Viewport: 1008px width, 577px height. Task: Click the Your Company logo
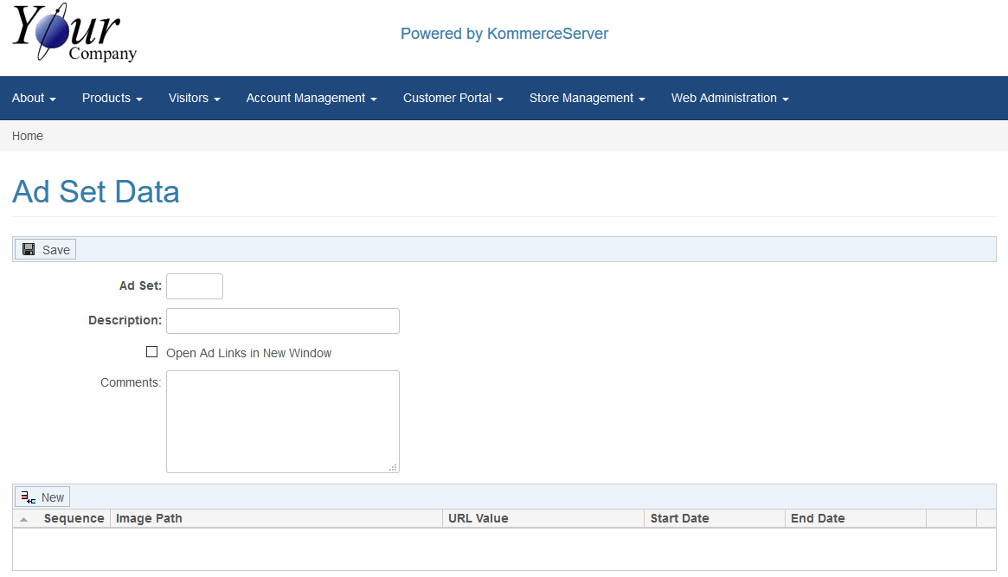point(74,35)
